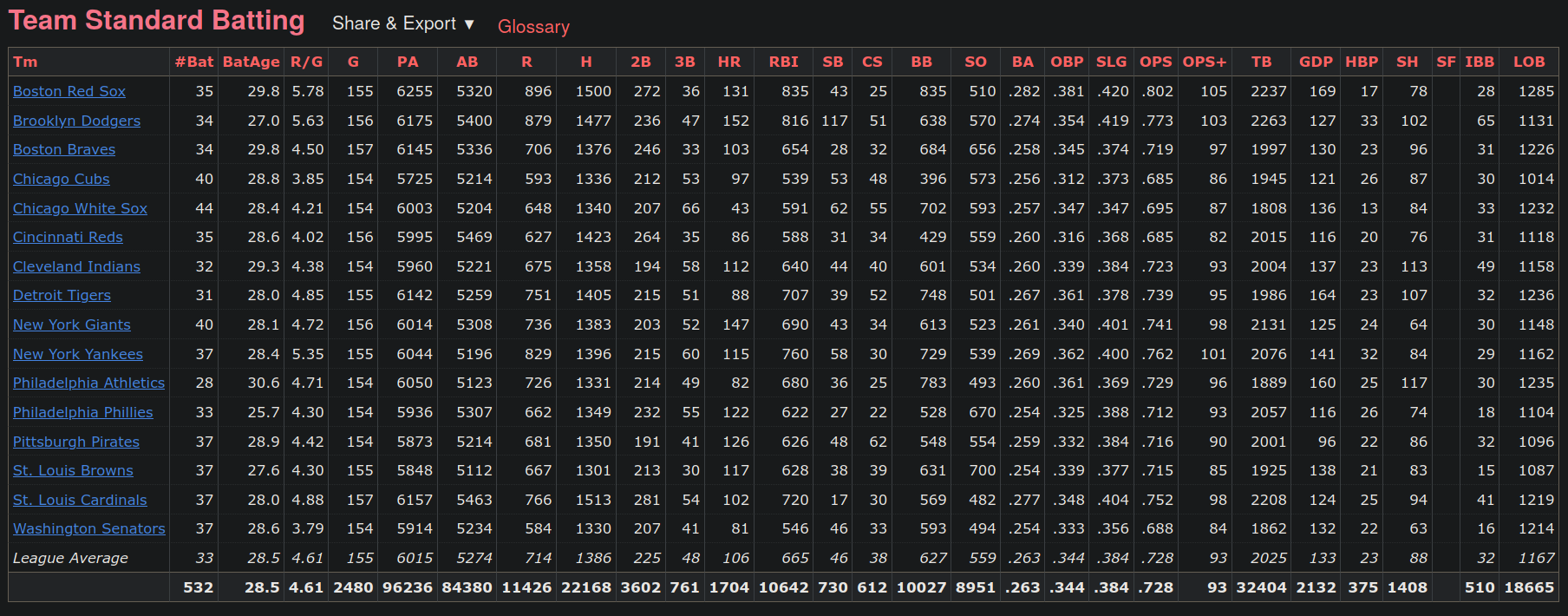Sort table by #Bat column header
The height and width of the screenshot is (616, 1568).
click(193, 62)
